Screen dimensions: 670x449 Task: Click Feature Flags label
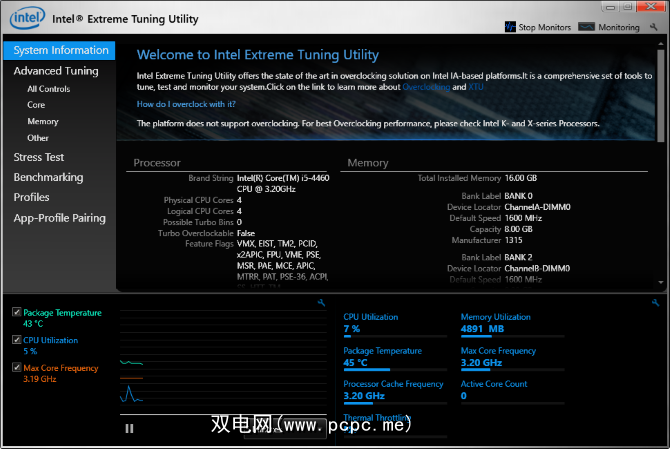[x=209, y=244]
